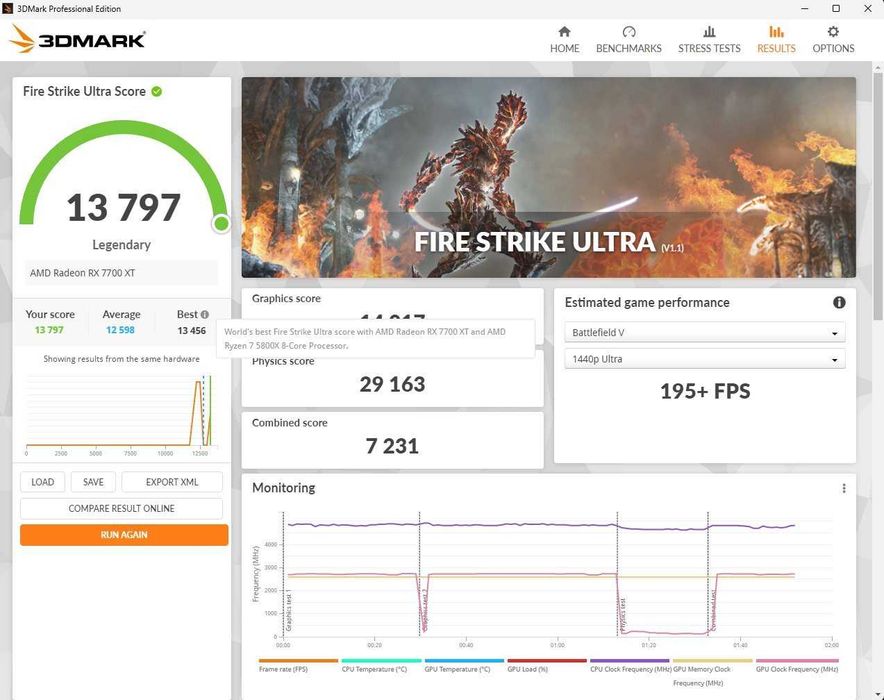Click the AMD Radeon RX 7700 XT field
This screenshot has height=700, width=884.
click(x=121, y=273)
